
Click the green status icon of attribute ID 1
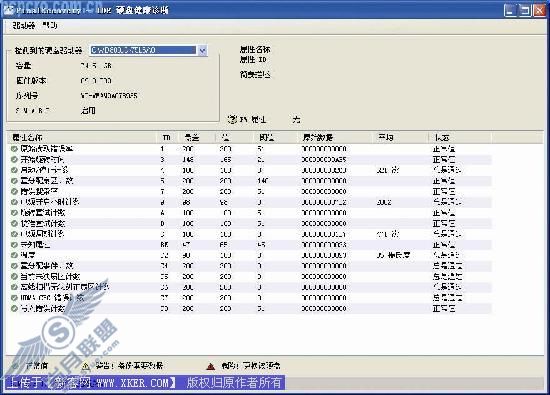[14, 149]
